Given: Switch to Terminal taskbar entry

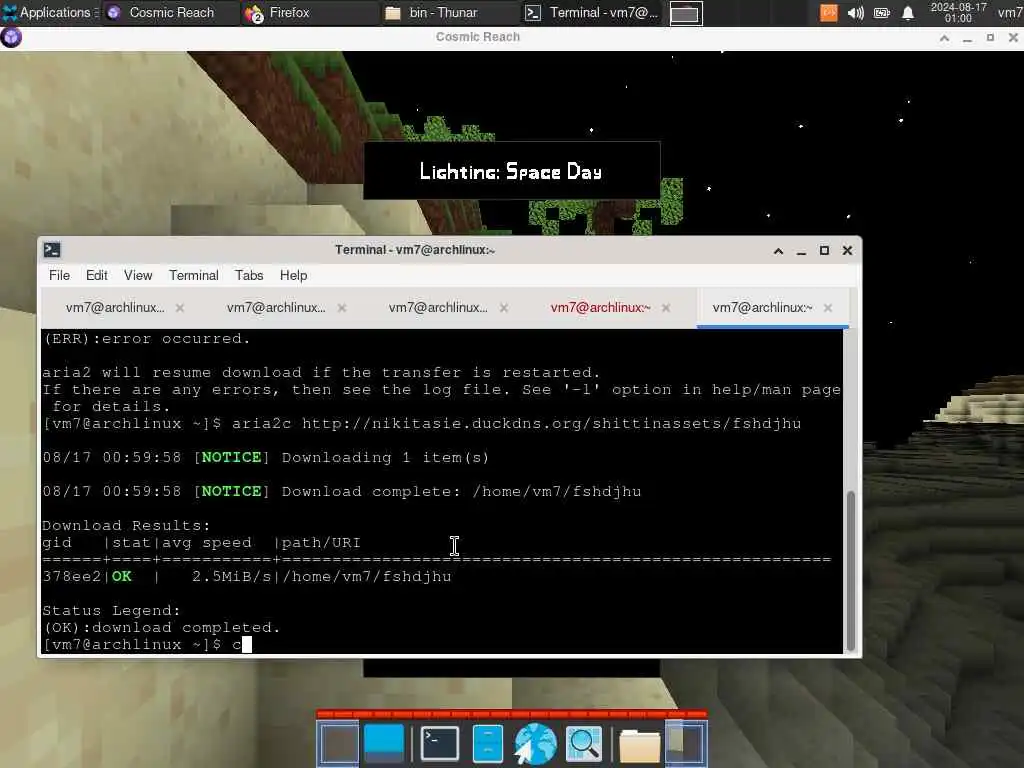Looking at the screenshot, I should tap(593, 12).
